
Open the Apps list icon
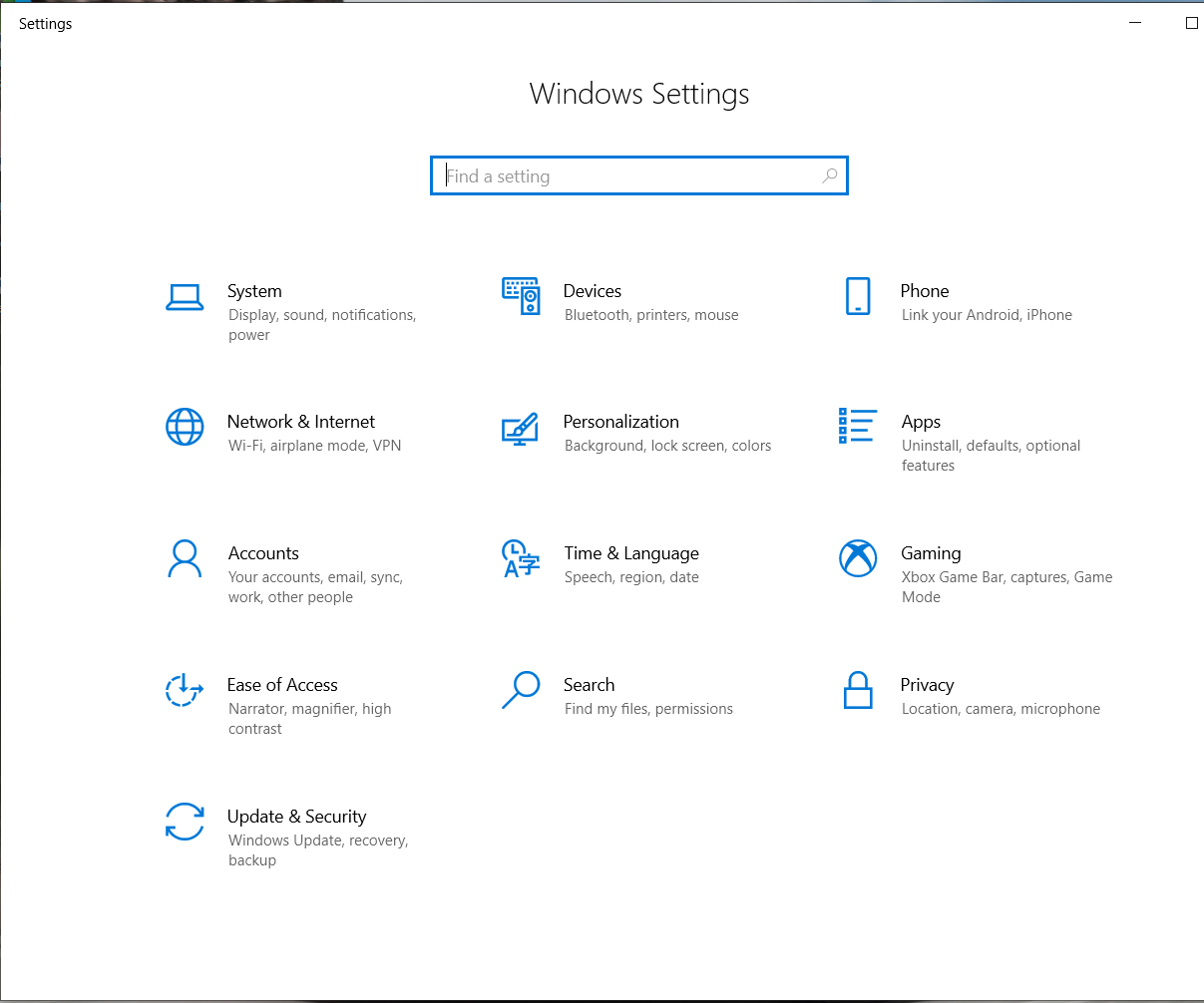(x=858, y=426)
